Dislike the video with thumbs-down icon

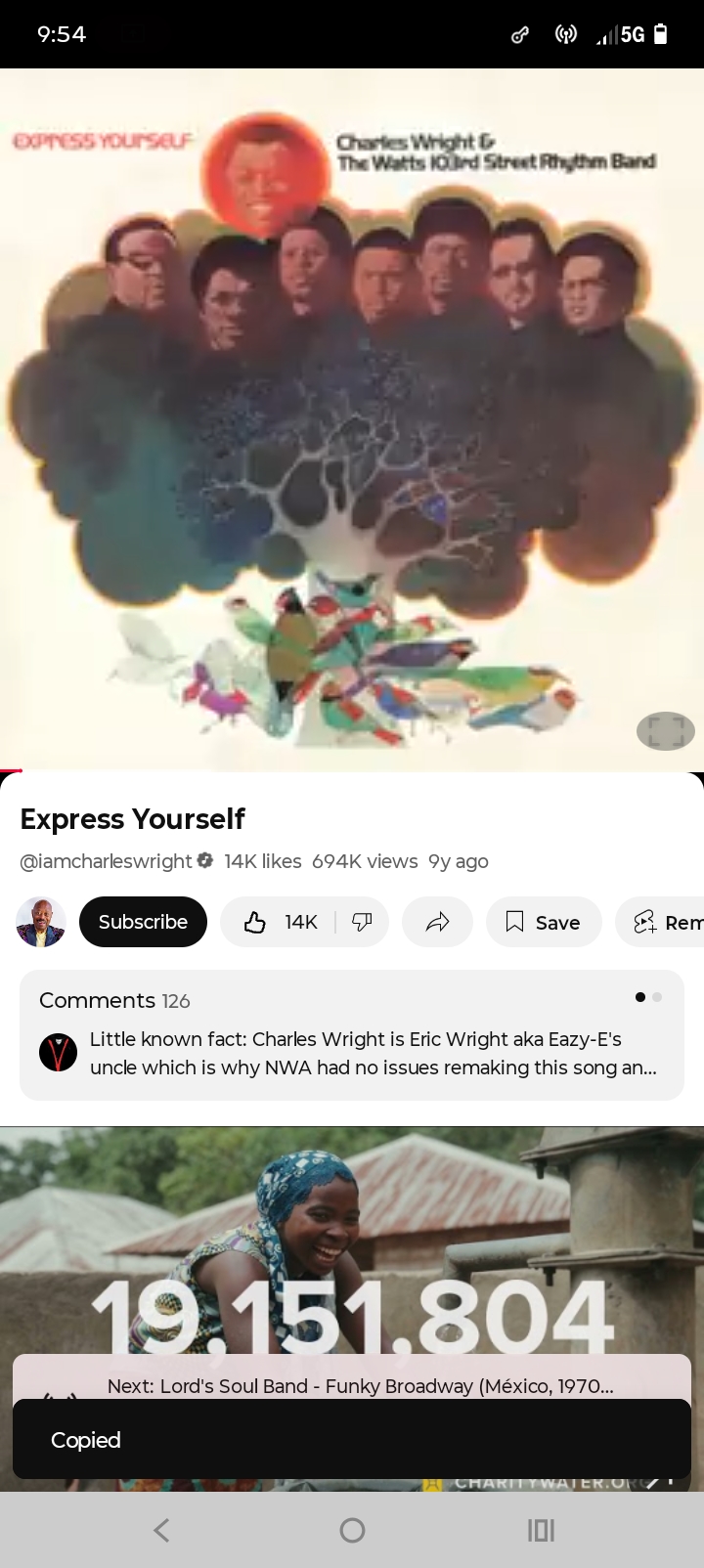click(363, 922)
